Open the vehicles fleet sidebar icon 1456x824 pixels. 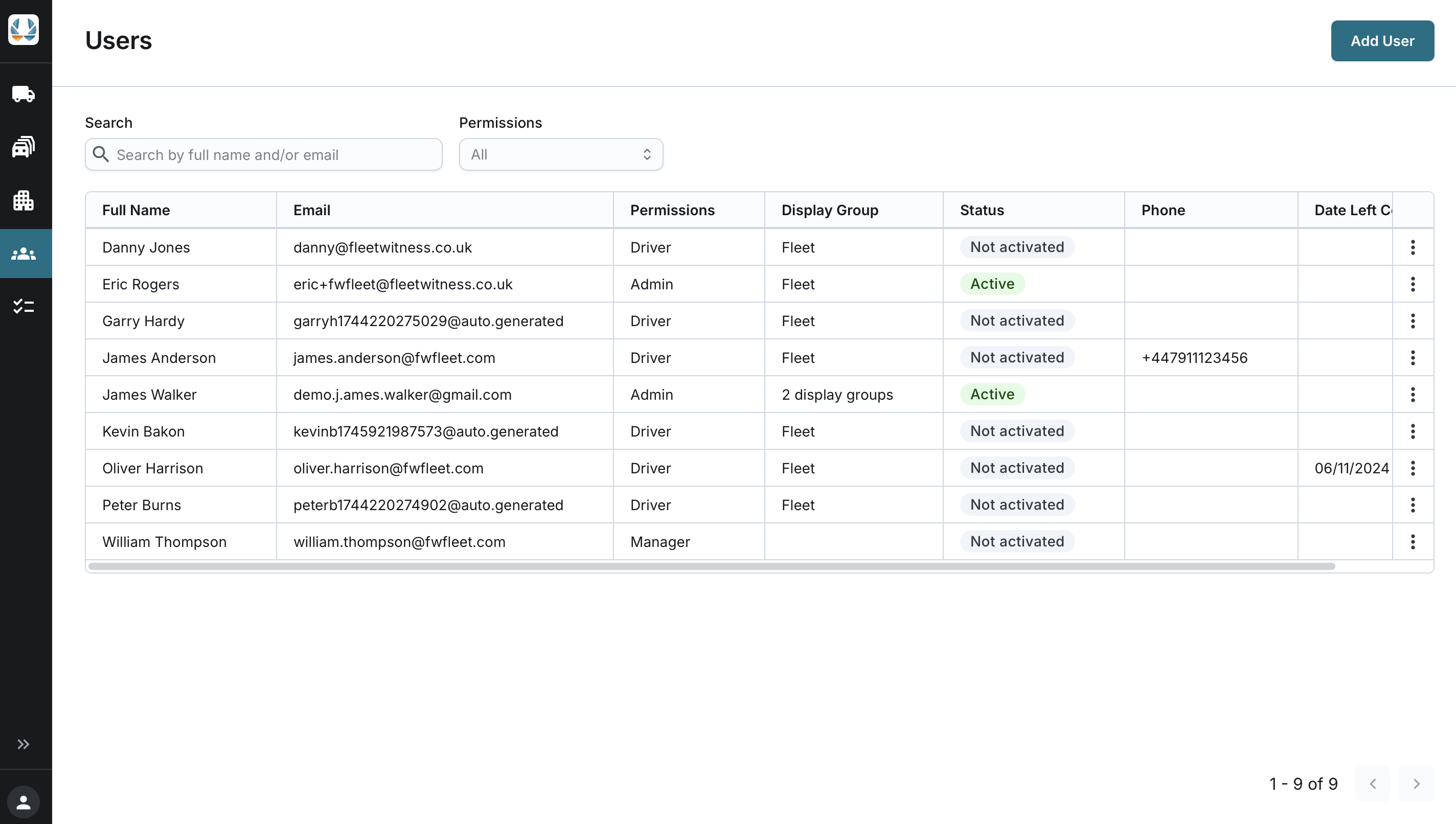(x=23, y=147)
